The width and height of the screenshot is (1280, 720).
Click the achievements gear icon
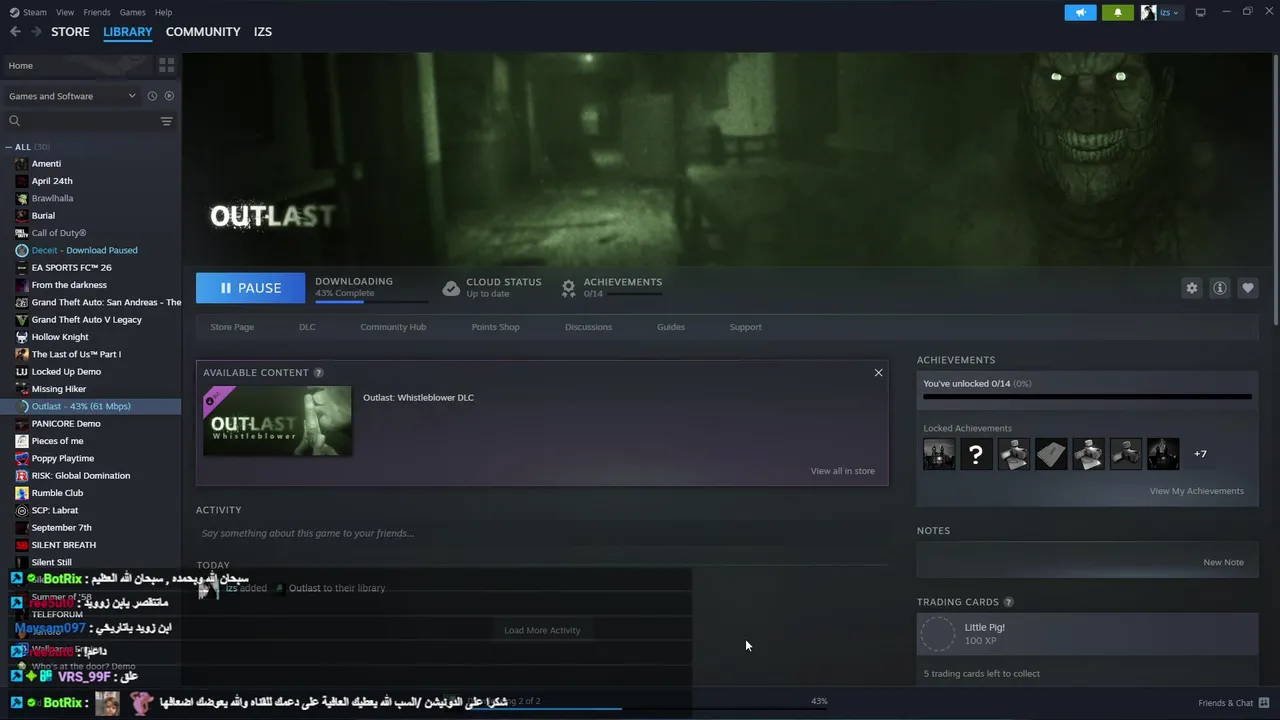click(568, 288)
